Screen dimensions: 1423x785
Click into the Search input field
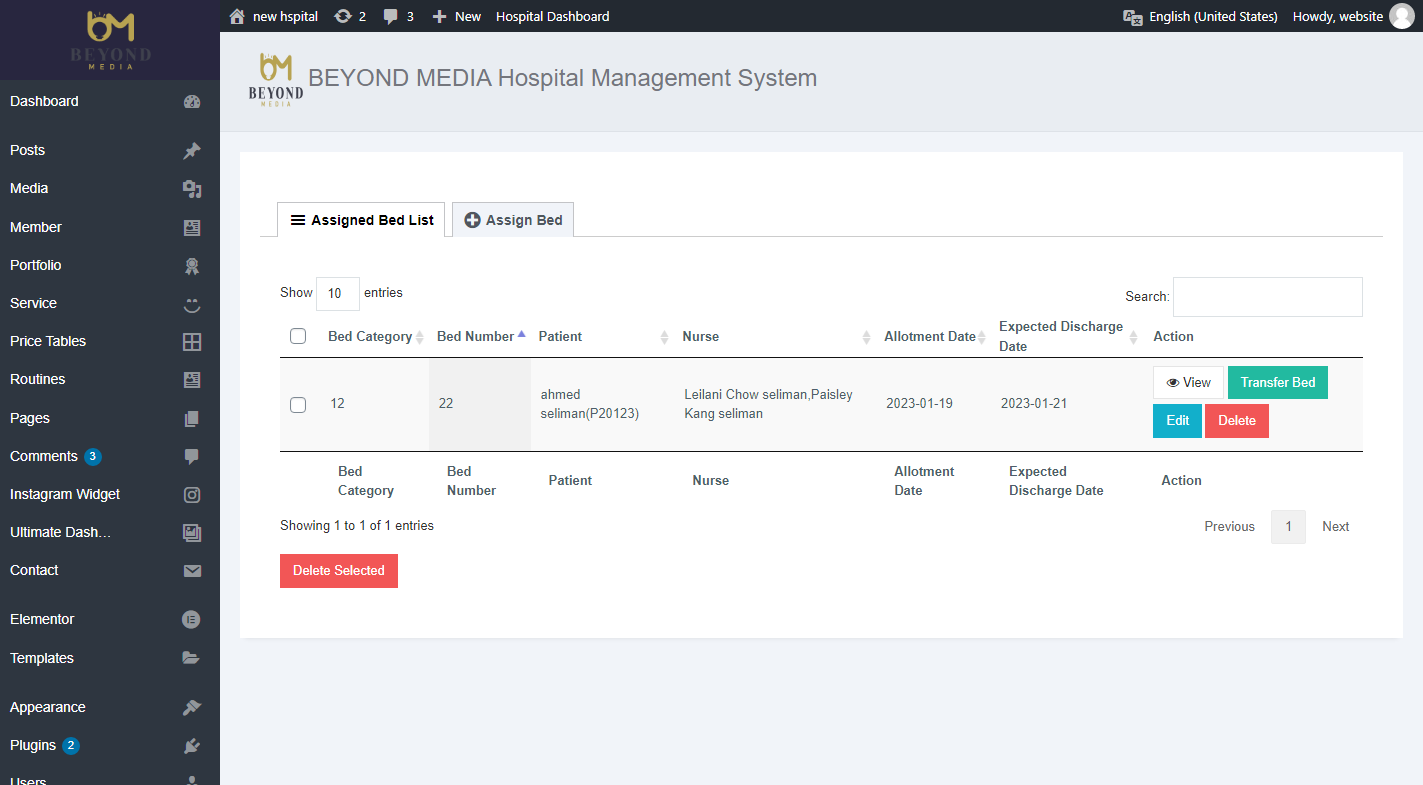[1267, 297]
